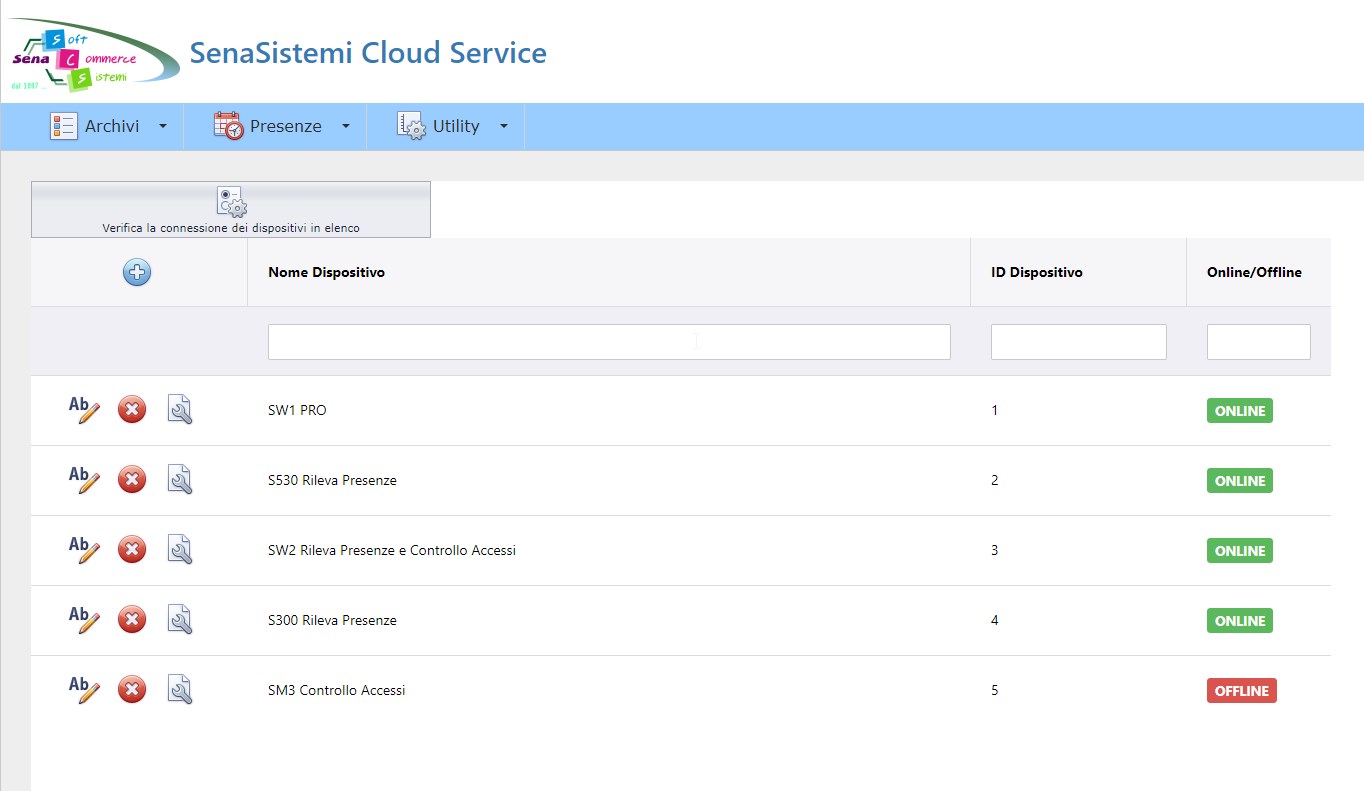Viewport: 1364px width, 791px height.
Task: Edit the S300 Rileva Presenze row
Action: click(84, 619)
